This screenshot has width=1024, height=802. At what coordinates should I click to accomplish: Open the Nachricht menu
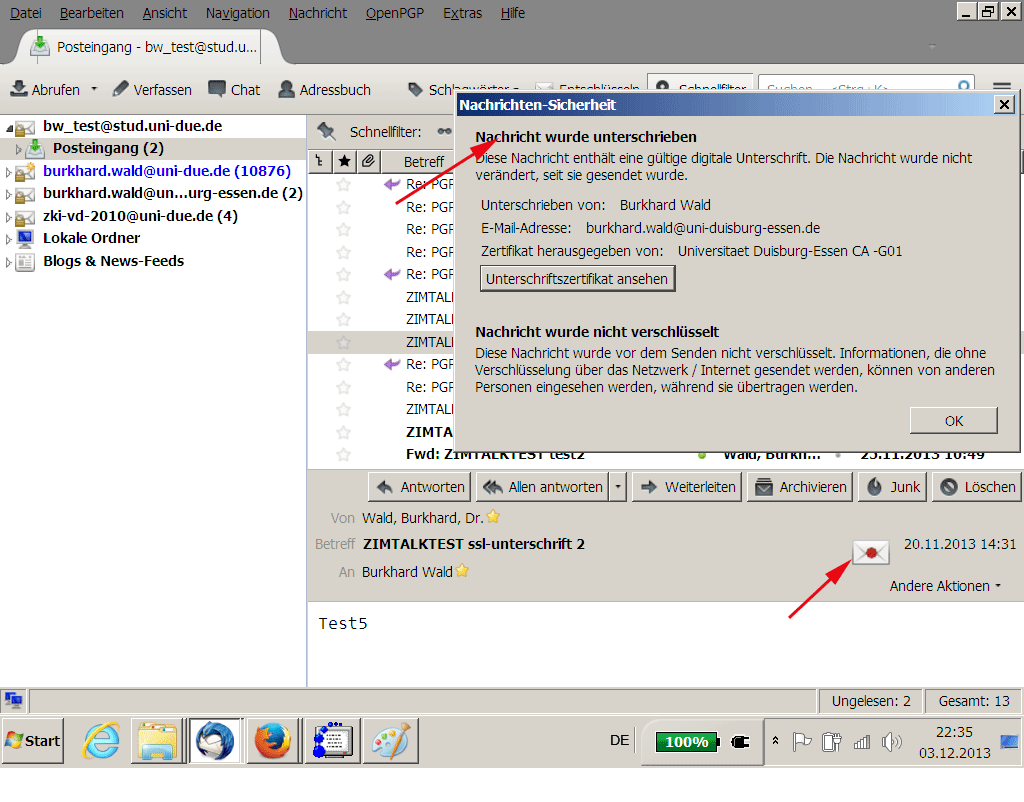coord(317,13)
